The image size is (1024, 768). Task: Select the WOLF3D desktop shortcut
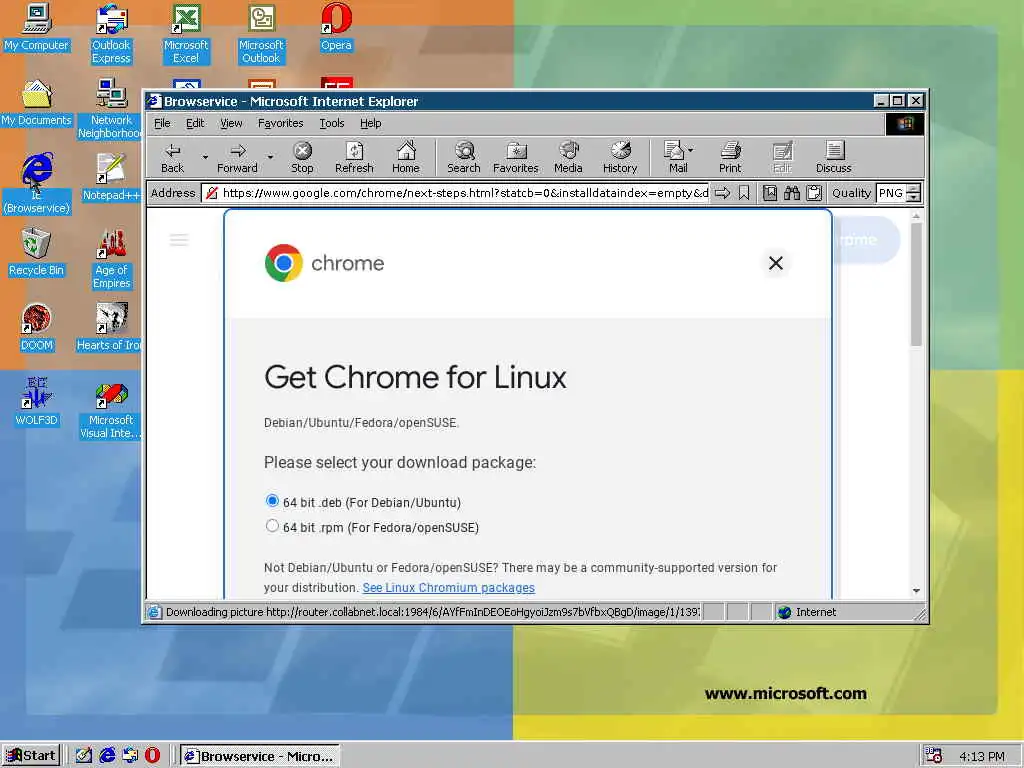(x=37, y=402)
